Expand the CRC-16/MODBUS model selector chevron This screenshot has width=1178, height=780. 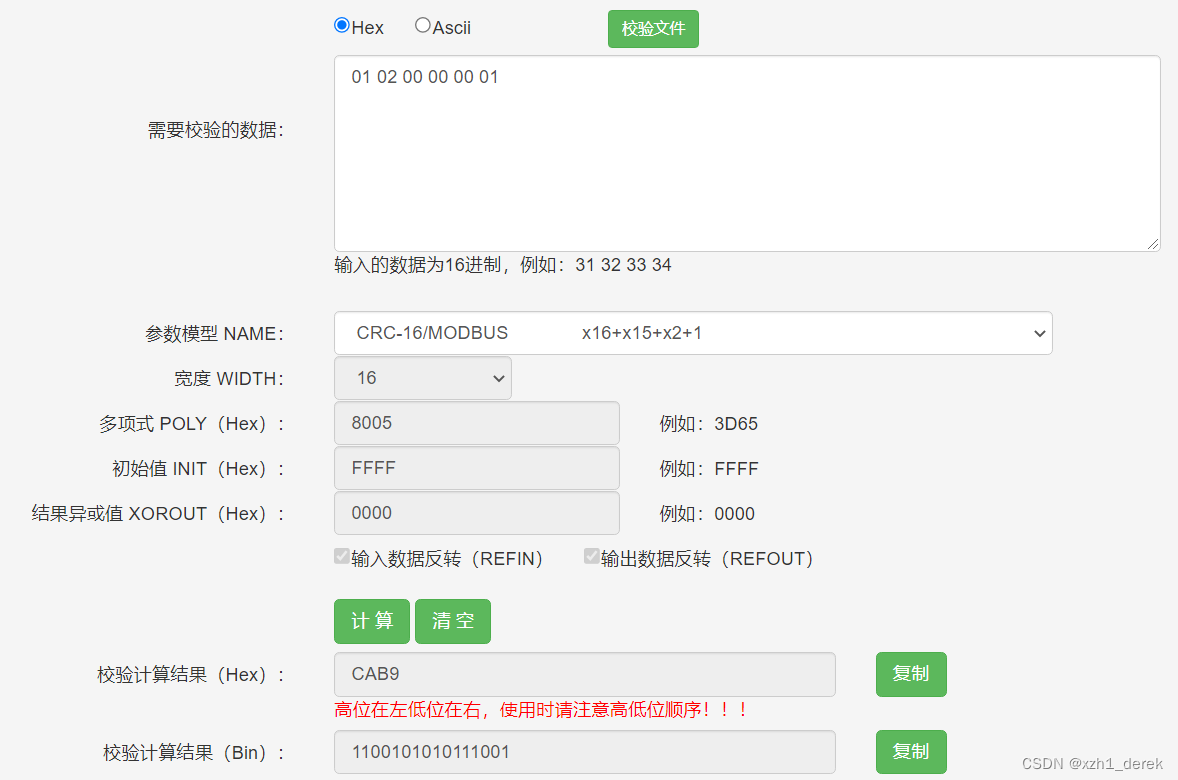[x=1040, y=333]
